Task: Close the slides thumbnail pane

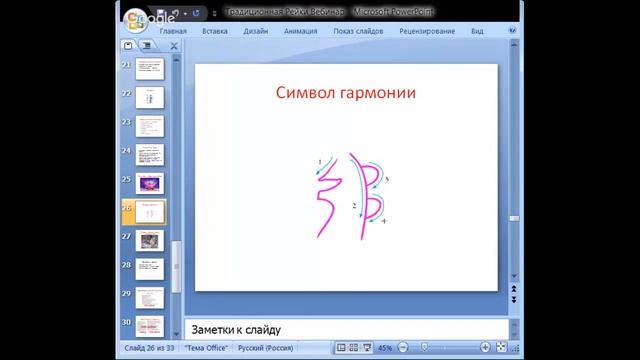Action: [x=174, y=46]
